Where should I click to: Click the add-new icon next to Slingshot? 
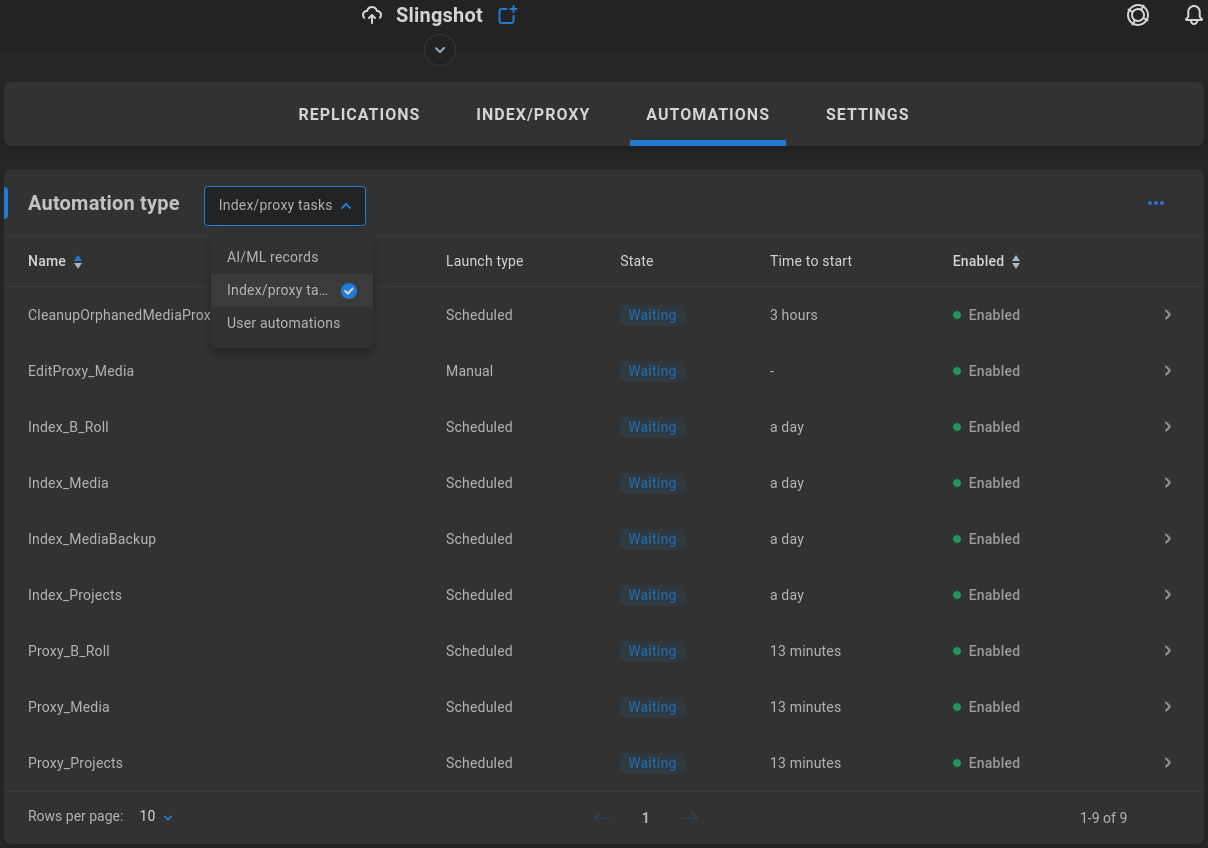click(508, 15)
